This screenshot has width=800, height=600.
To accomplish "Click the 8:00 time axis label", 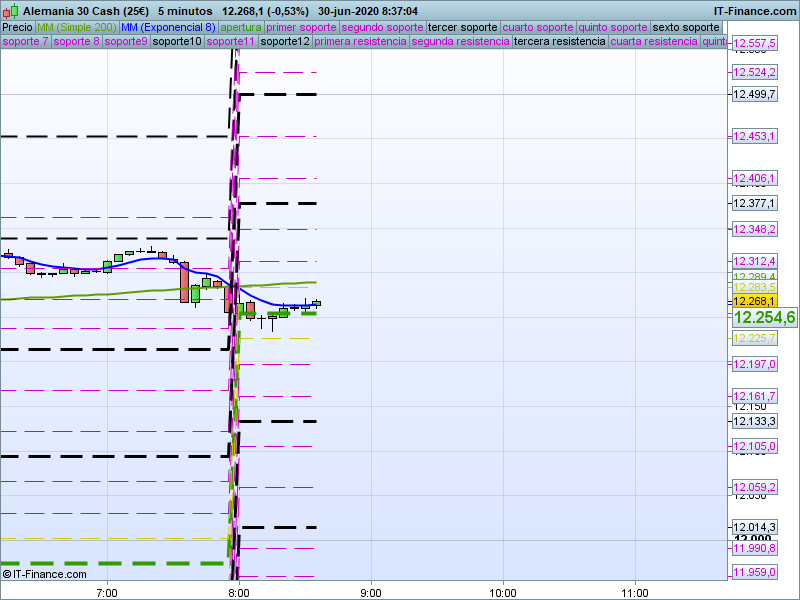I will (238, 591).
